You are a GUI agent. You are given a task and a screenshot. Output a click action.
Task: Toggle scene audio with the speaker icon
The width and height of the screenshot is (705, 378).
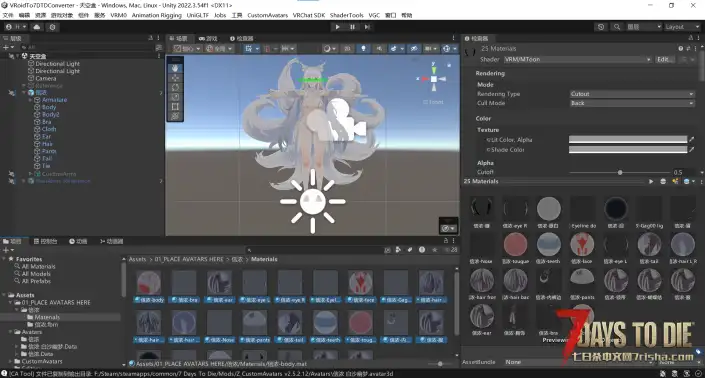(379, 49)
